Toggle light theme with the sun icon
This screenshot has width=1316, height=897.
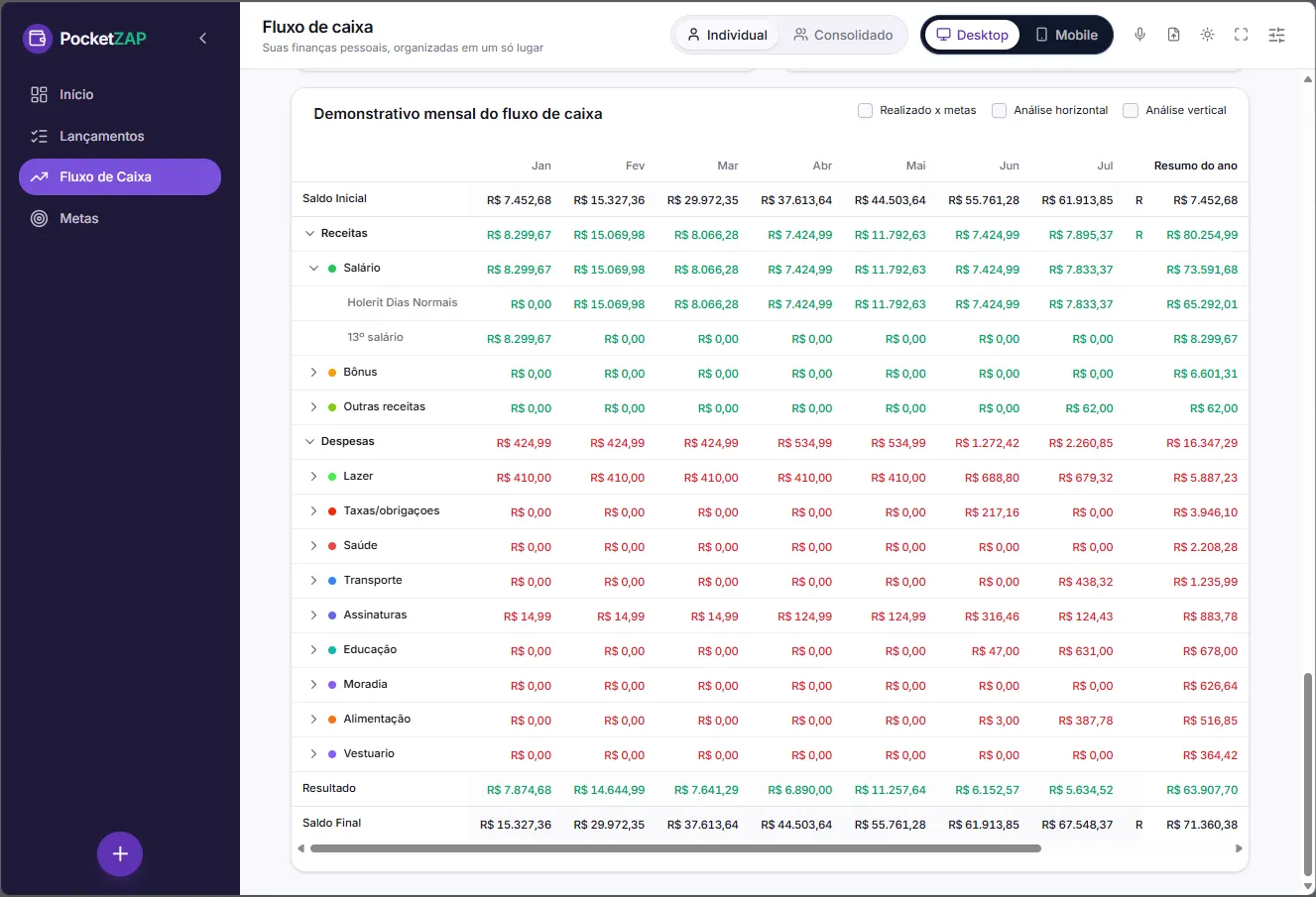(x=1207, y=35)
